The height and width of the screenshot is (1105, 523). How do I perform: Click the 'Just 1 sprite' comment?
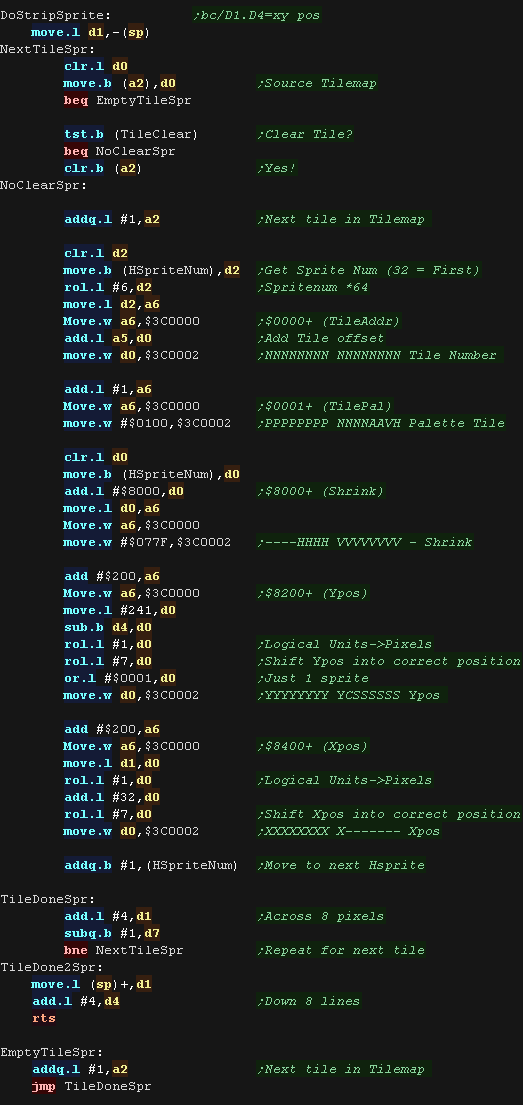(x=312, y=678)
